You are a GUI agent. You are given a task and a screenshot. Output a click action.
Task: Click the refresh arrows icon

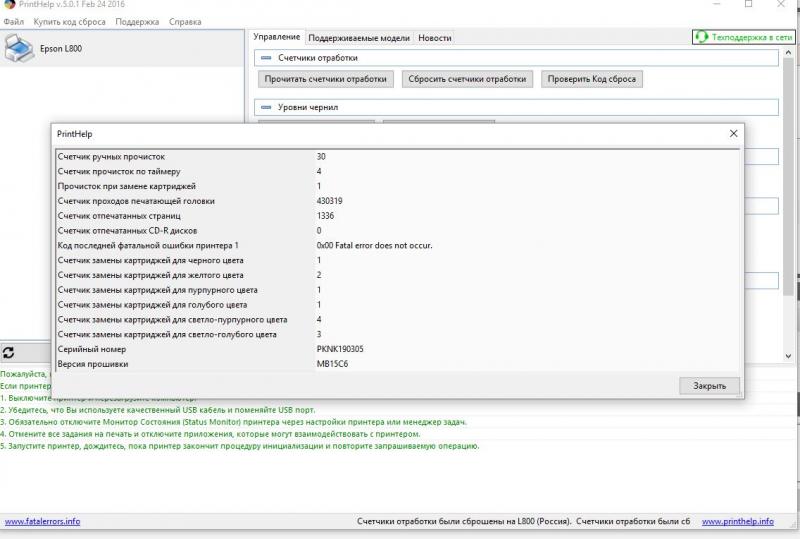[8, 352]
